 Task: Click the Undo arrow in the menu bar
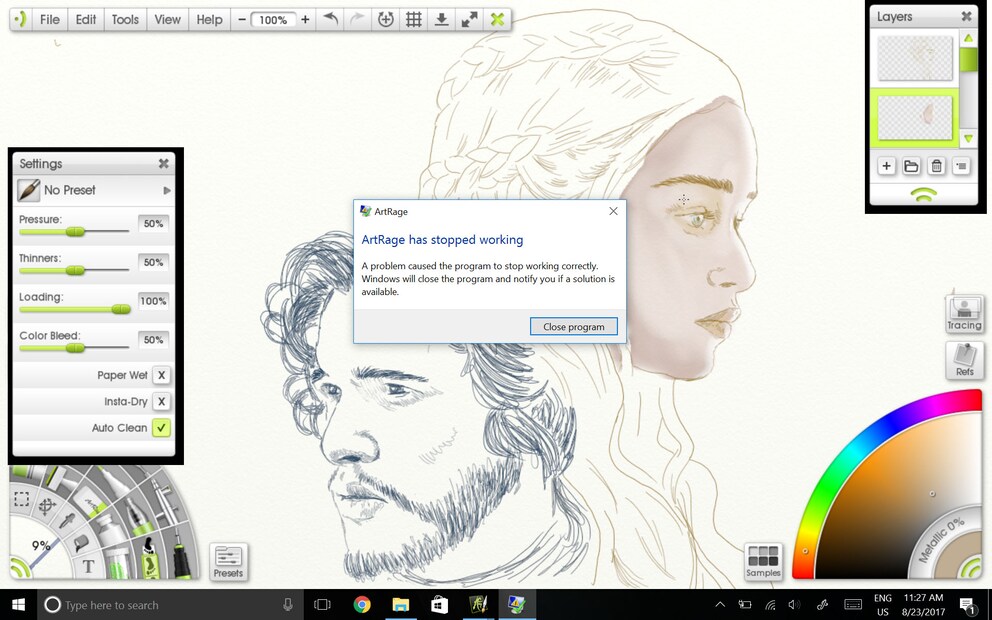click(331, 20)
